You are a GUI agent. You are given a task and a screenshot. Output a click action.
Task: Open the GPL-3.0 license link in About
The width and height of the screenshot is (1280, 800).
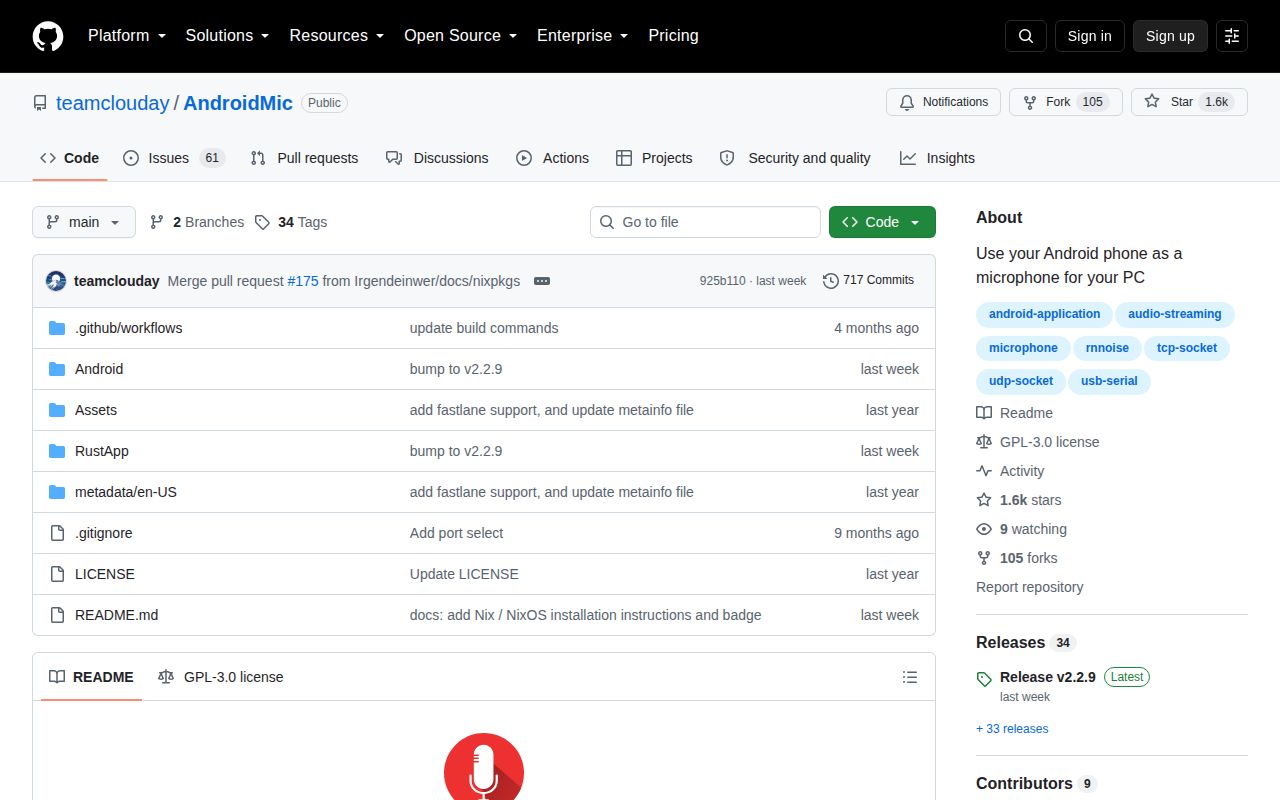(1038, 442)
